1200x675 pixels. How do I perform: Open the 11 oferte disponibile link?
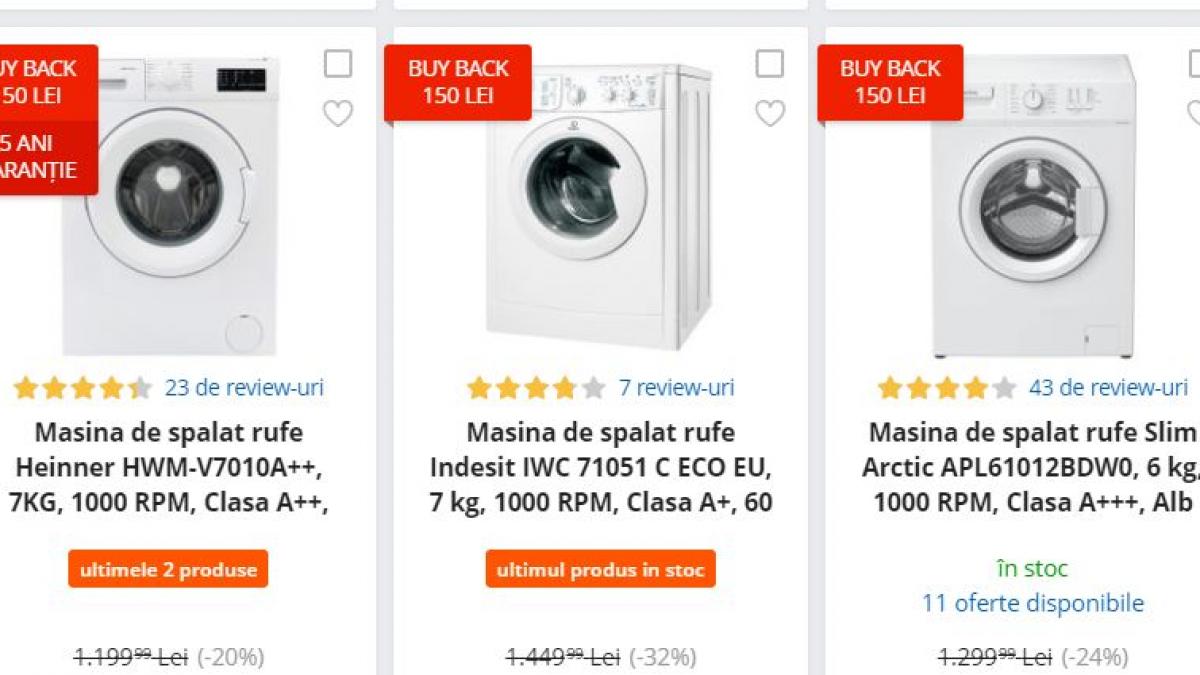(1032, 603)
